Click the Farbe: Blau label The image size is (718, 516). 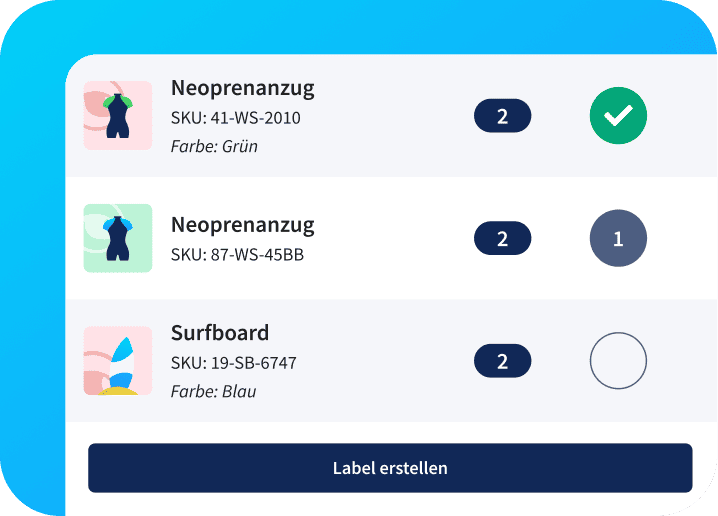(x=213, y=391)
